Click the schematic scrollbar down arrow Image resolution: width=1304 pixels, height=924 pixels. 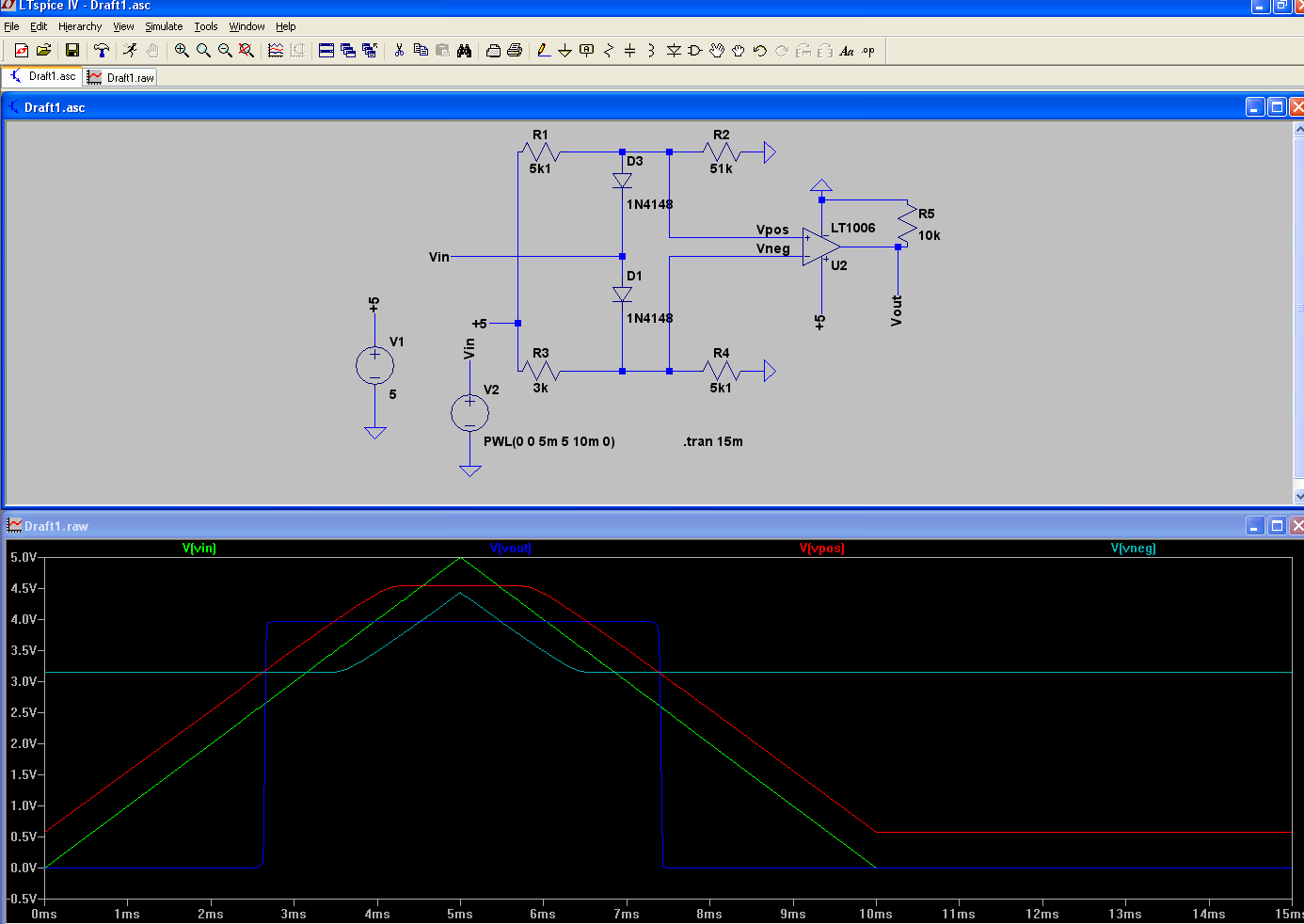coord(1299,496)
